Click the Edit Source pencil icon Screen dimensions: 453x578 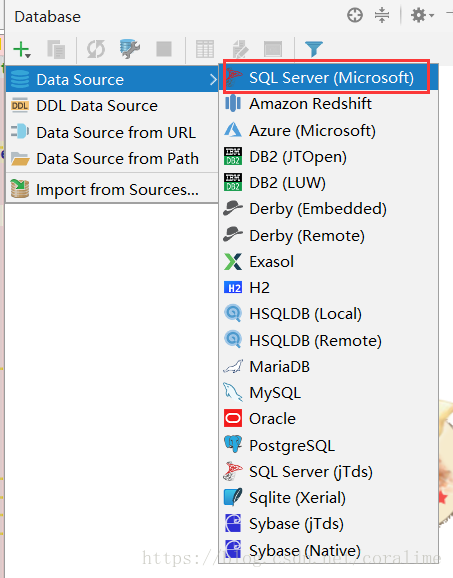tap(240, 49)
